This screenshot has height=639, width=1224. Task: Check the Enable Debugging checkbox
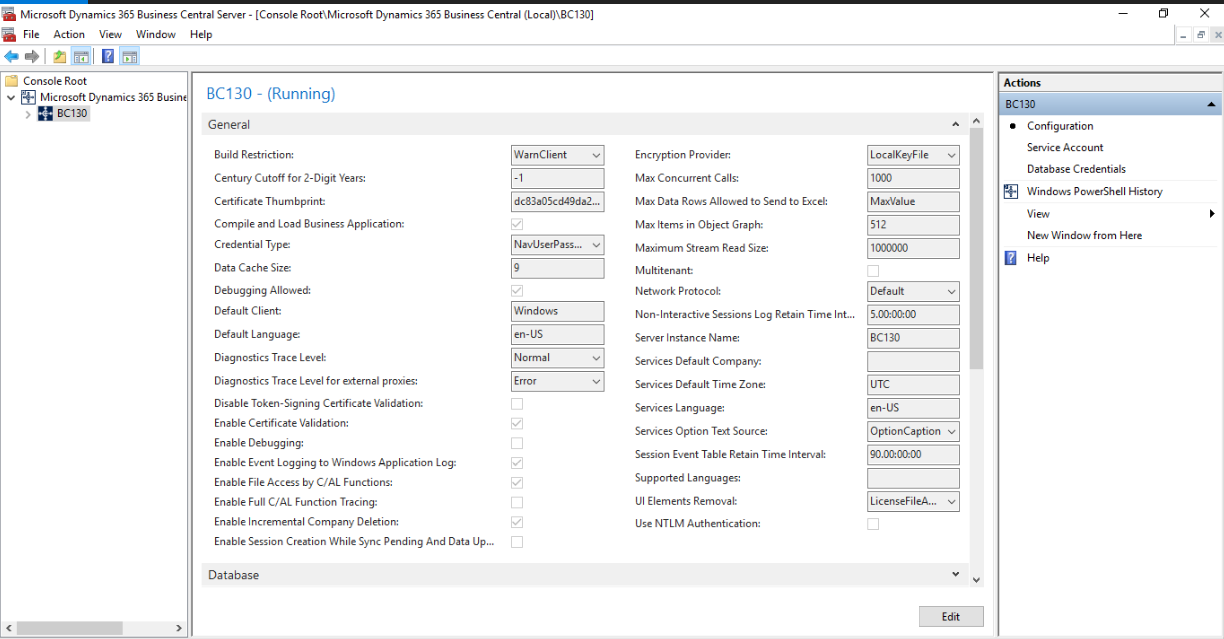517,443
